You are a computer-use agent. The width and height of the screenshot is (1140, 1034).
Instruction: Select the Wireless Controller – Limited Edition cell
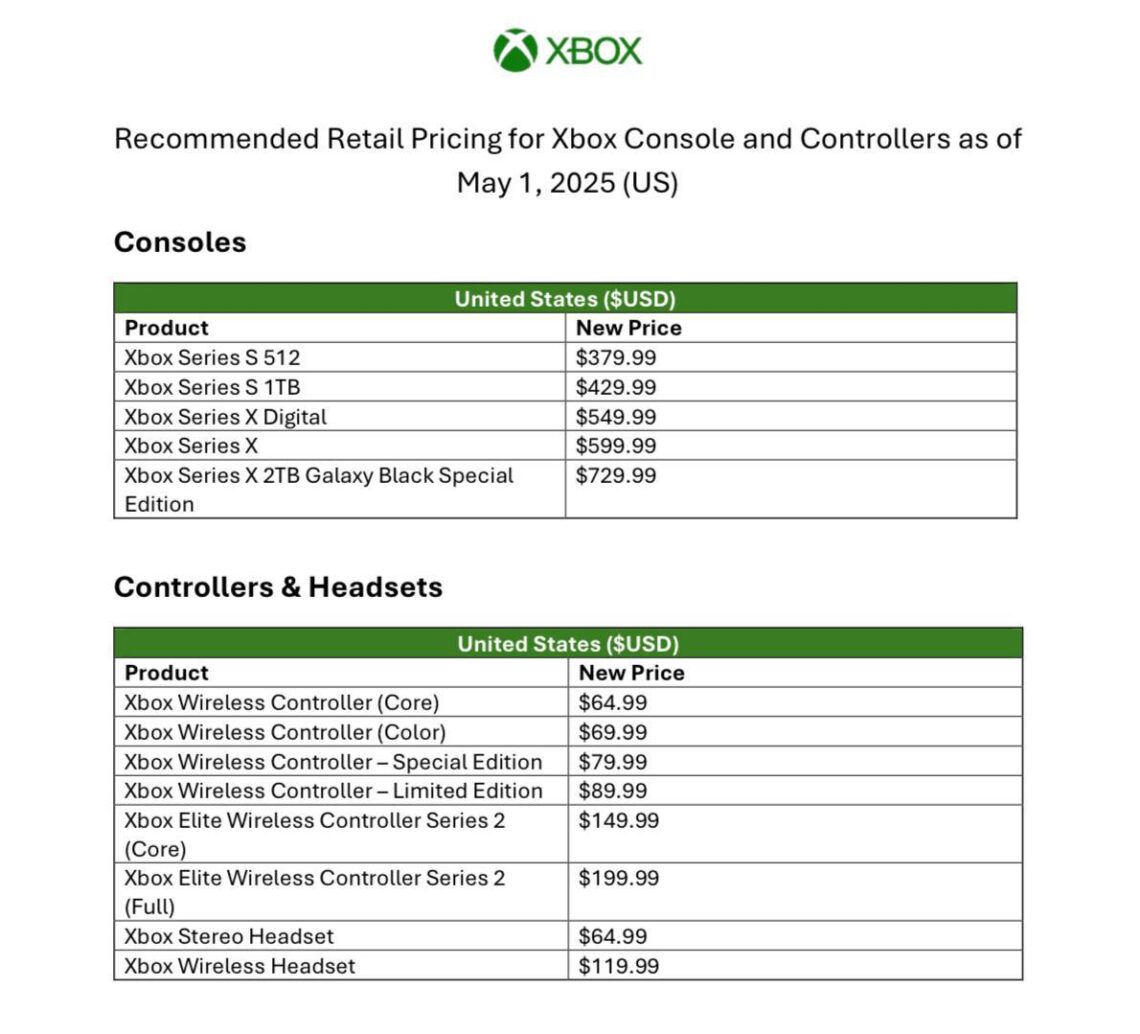(x=334, y=791)
